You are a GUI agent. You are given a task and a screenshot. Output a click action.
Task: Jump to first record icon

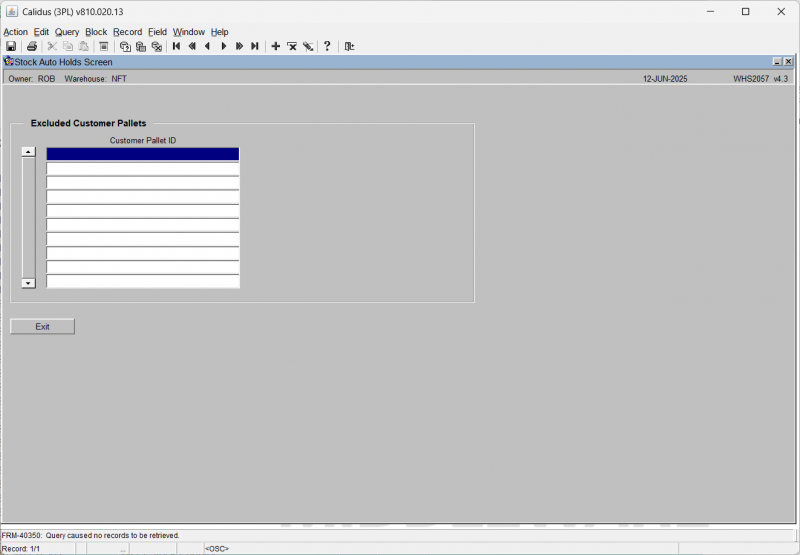[x=177, y=46]
